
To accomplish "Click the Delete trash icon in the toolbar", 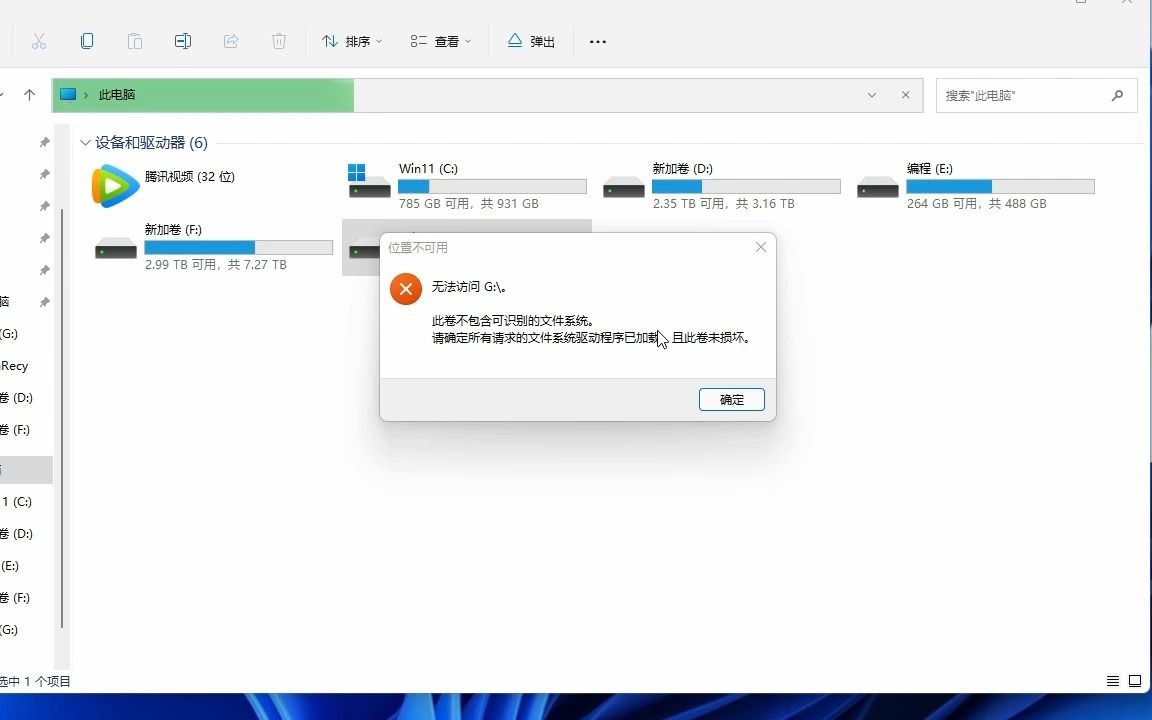I will click(278, 41).
